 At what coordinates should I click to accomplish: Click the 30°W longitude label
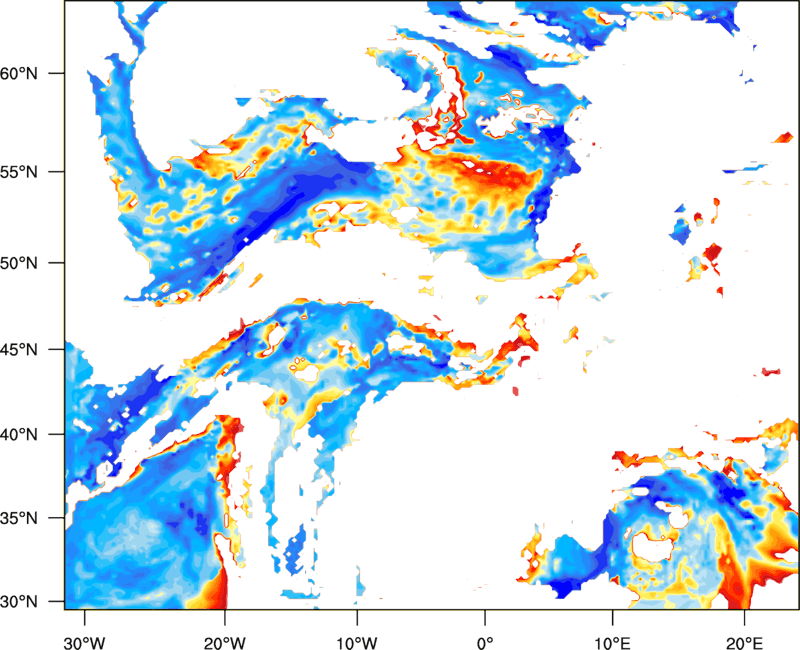[x=84, y=643]
